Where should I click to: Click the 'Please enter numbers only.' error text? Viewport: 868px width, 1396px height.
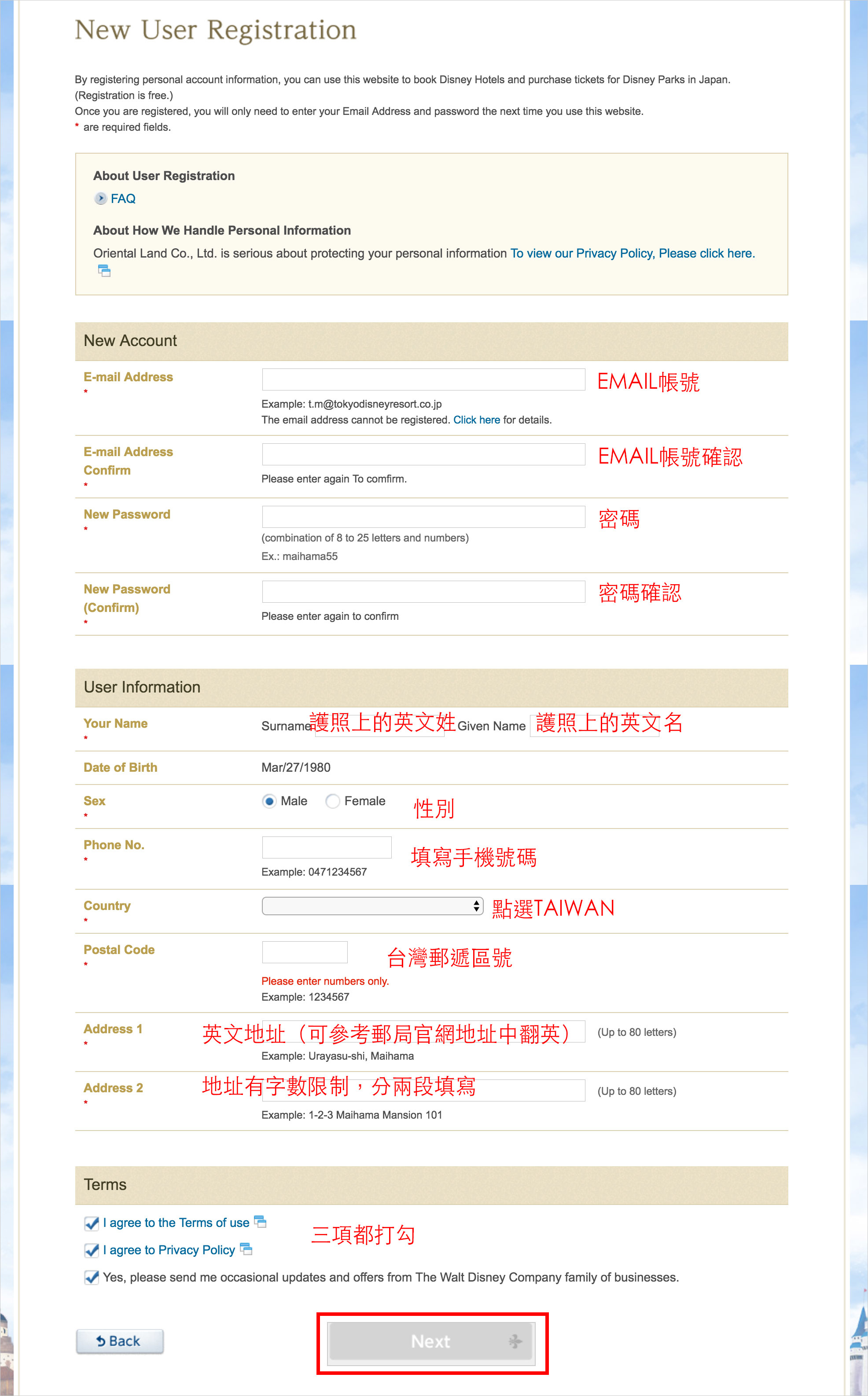(325, 981)
